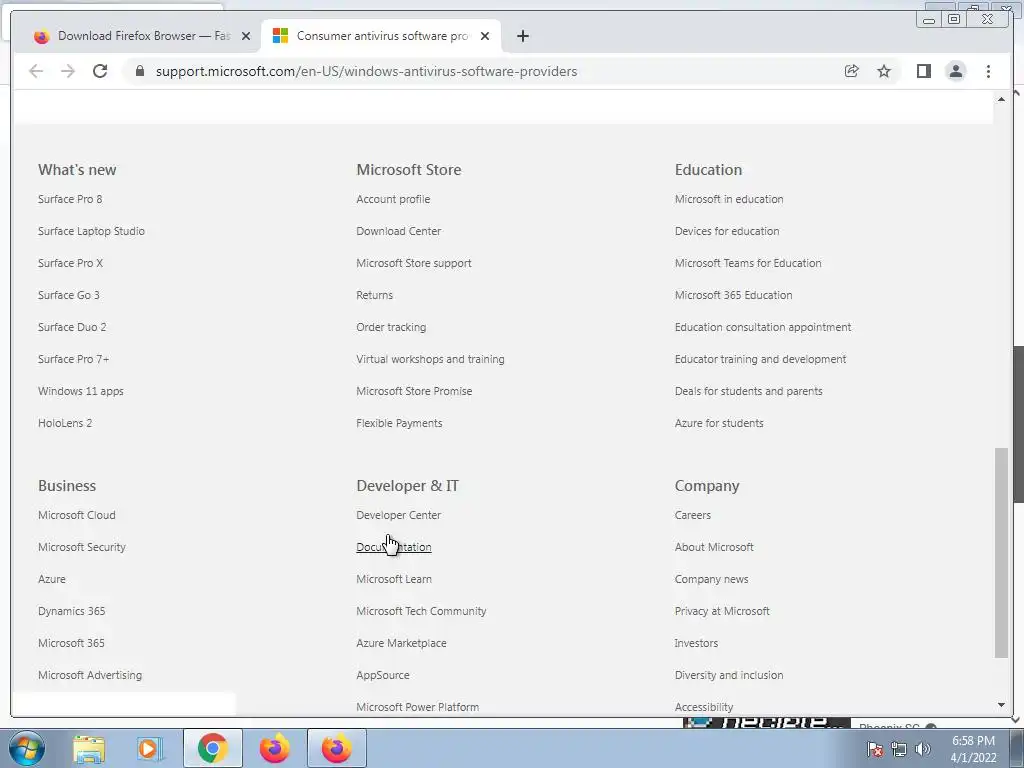The image size is (1024, 768).
Task: Open Virtual workshops and training link
Action: 430,359
